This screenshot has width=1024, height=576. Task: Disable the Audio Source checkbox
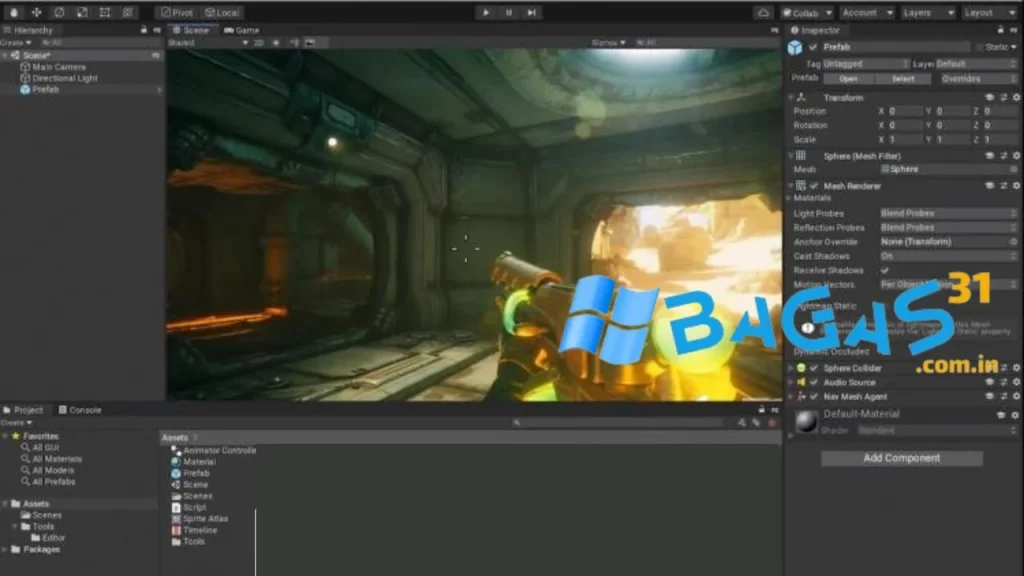[x=814, y=383]
